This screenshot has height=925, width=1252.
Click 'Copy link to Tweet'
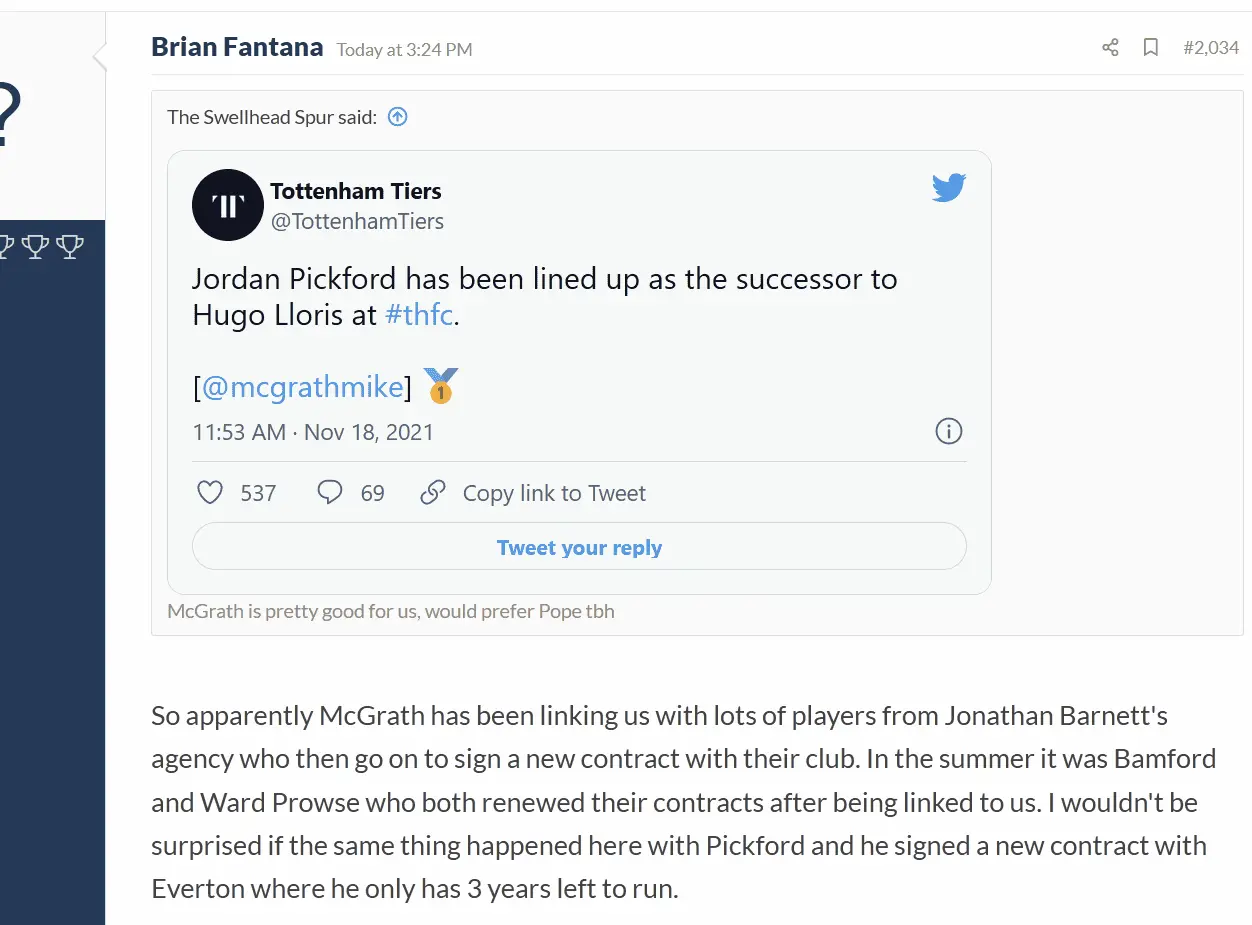coord(554,493)
